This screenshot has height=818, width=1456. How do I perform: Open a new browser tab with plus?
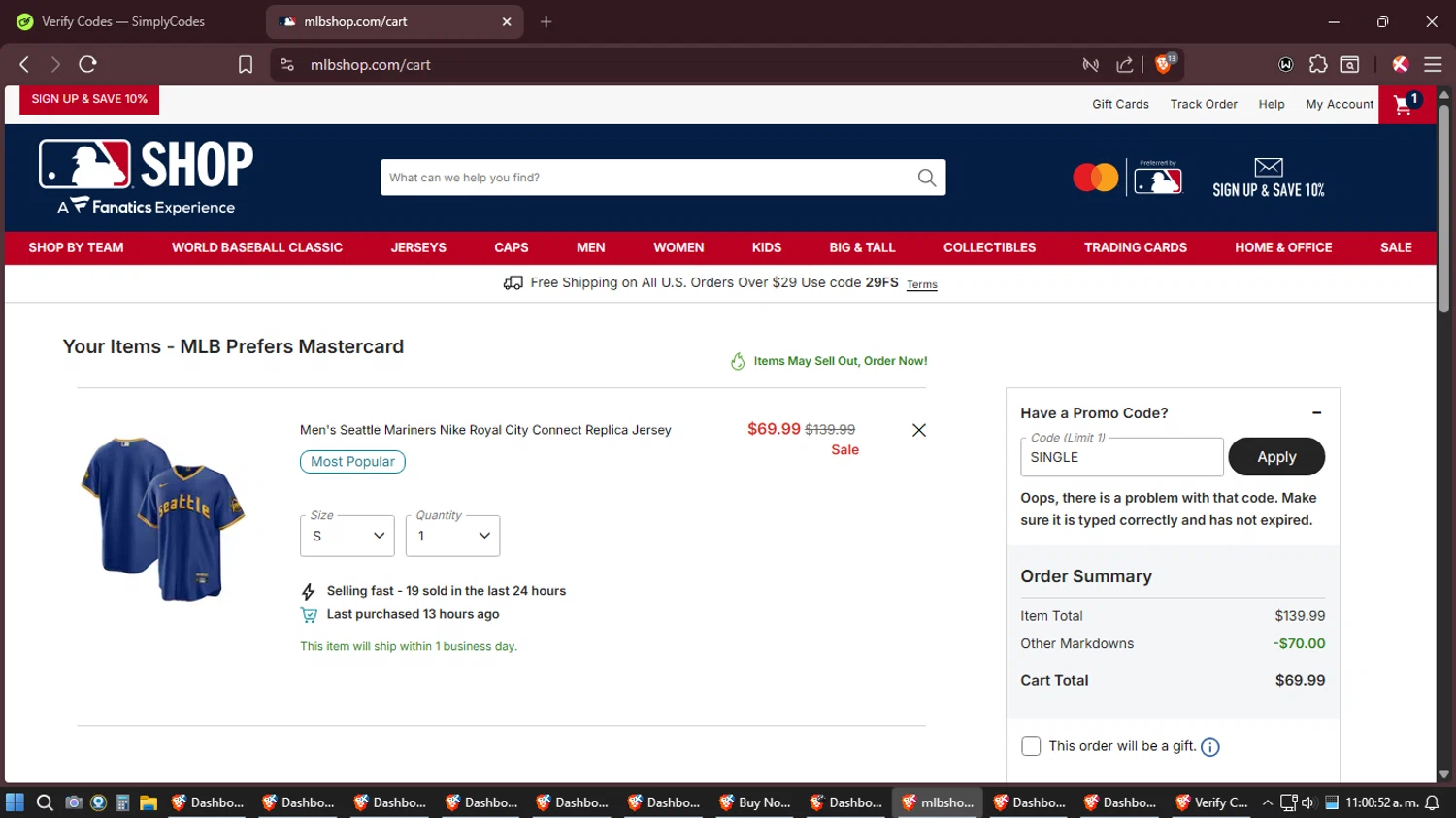click(x=546, y=21)
